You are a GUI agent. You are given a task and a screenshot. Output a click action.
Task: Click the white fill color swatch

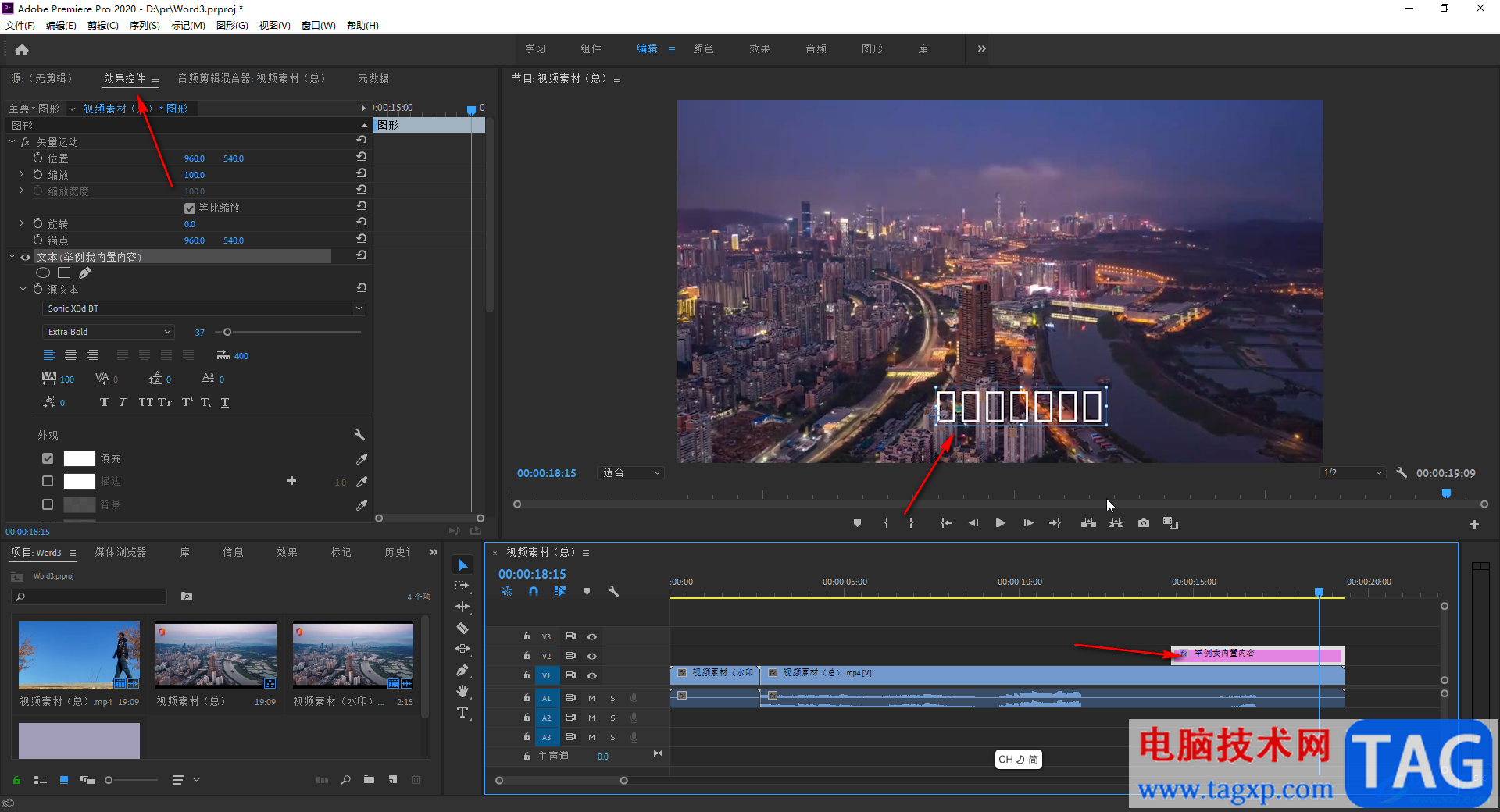pos(79,459)
